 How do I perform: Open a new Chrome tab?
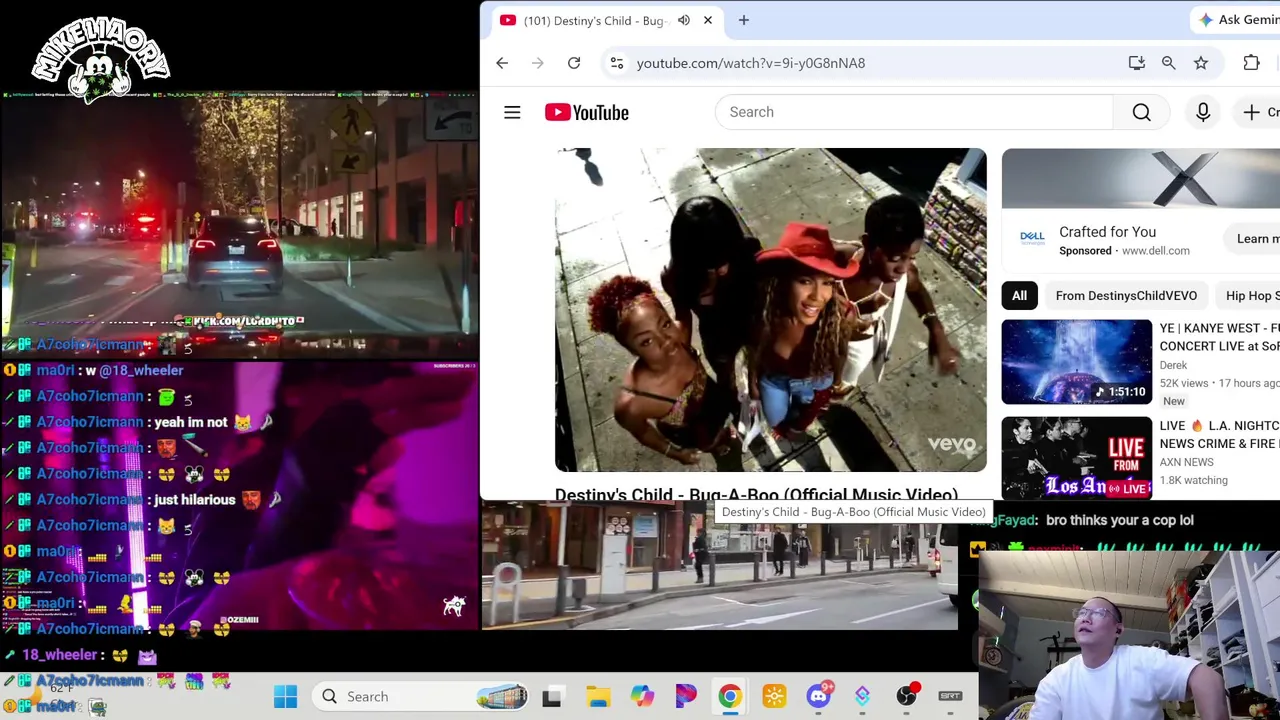pyautogui.click(x=744, y=20)
